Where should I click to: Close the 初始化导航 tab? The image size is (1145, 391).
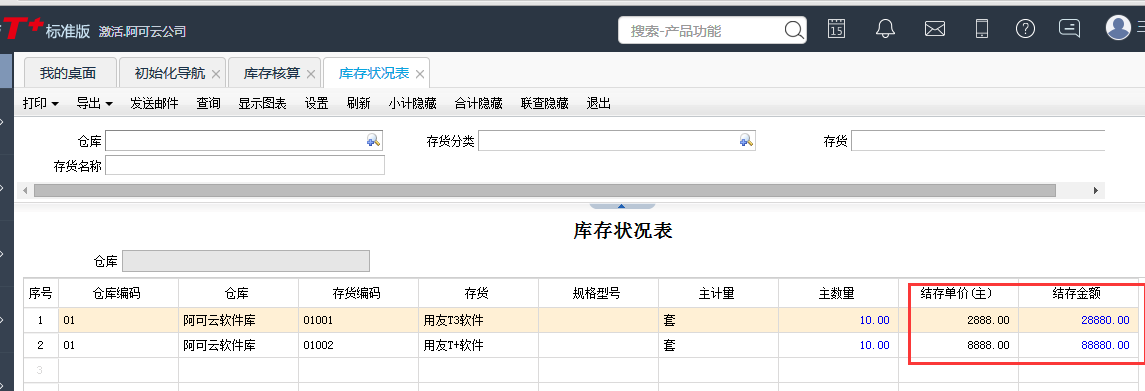pos(215,74)
